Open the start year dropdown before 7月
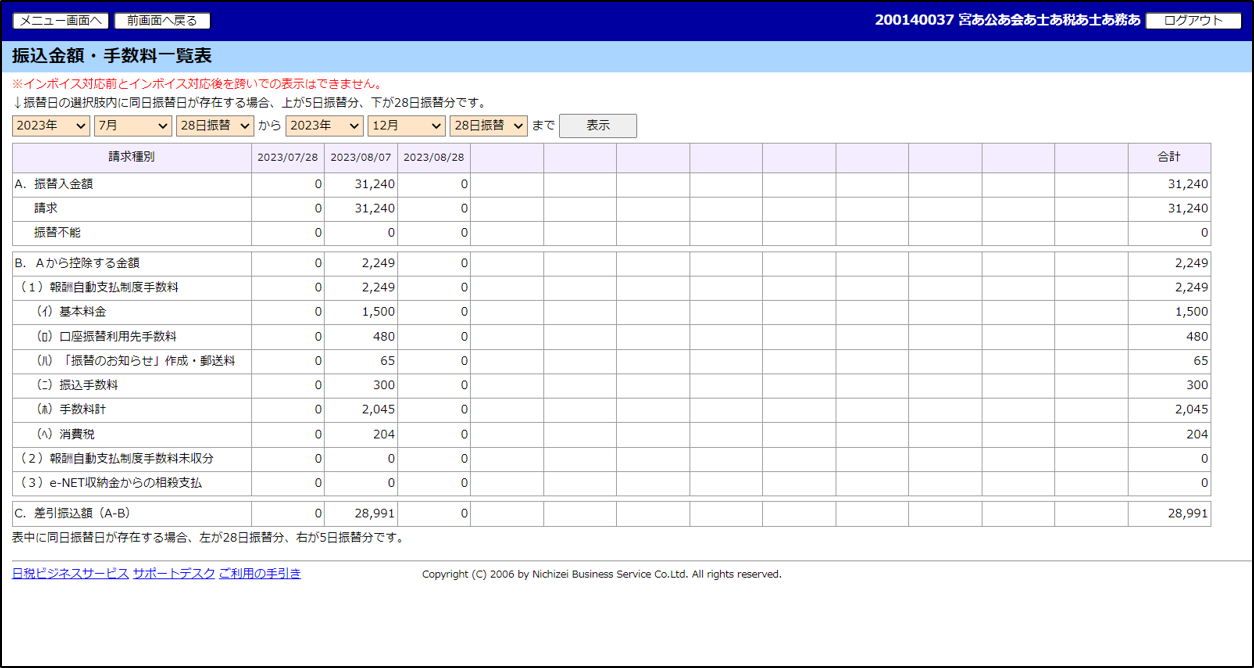This screenshot has width=1254, height=668. [51, 126]
